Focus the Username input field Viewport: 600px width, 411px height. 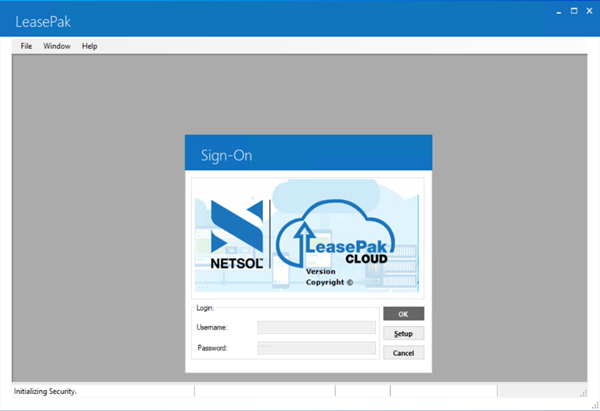coord(316,328)
